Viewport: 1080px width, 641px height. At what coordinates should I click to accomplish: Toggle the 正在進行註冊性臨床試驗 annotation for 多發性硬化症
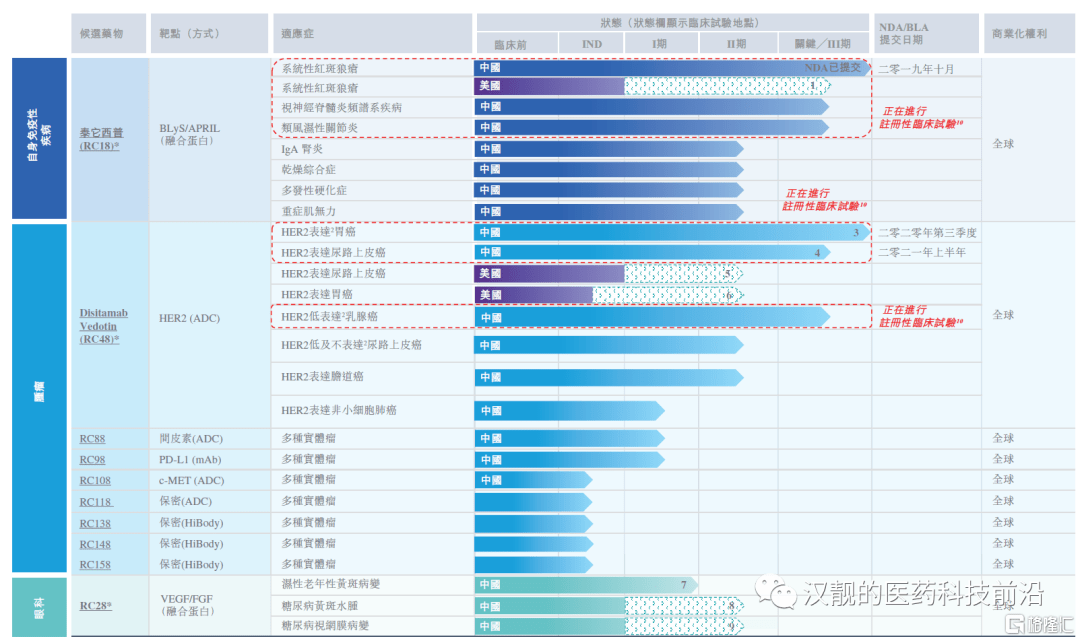(824, 197)
